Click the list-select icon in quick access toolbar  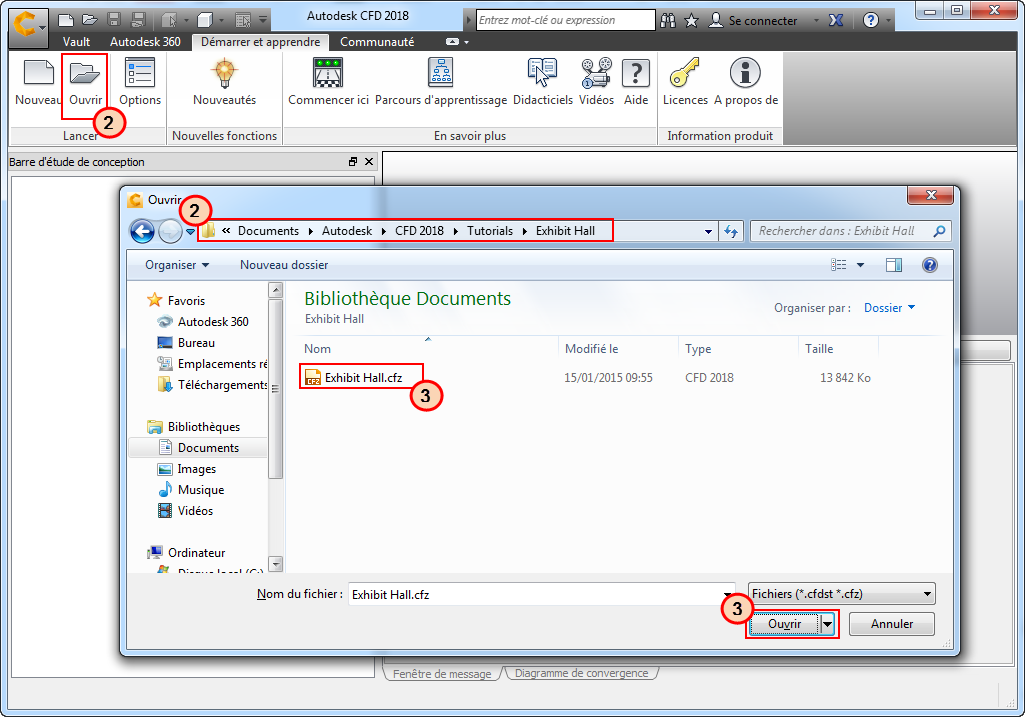tap(243, 20)
